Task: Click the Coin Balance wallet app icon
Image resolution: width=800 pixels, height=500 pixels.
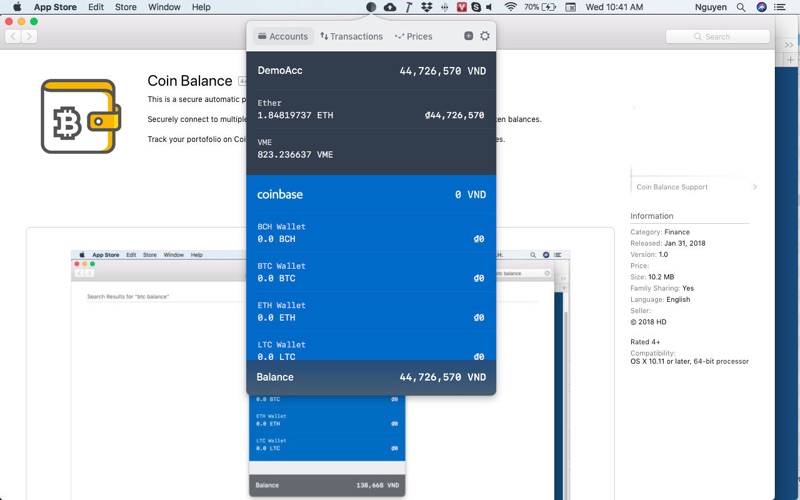Action: 81,116
